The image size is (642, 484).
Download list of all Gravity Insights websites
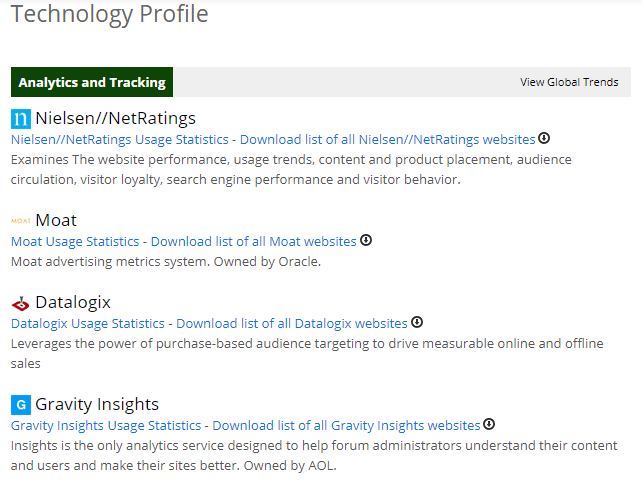[346, 425]
